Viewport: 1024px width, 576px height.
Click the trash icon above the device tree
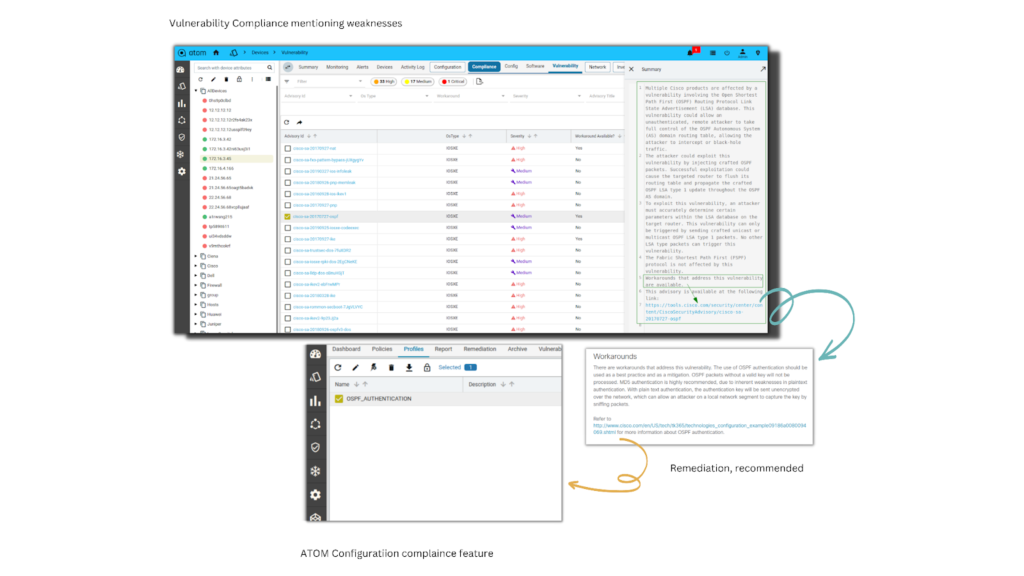point(227,80)
